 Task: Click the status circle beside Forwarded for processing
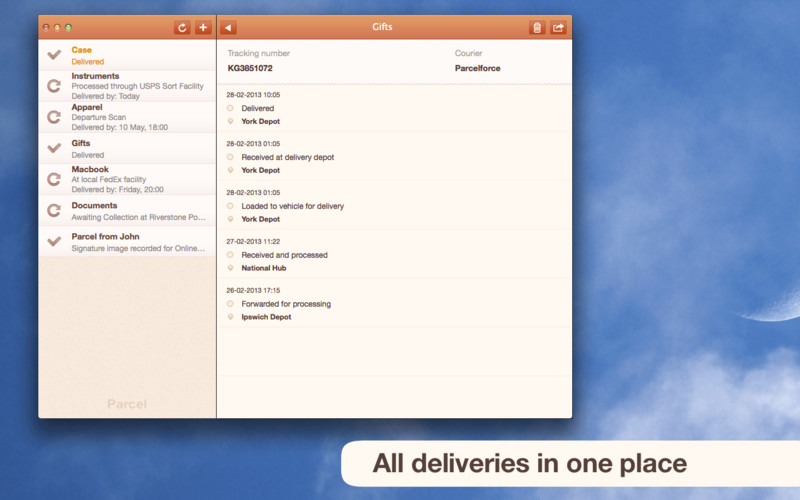click(x=230, y=304)
